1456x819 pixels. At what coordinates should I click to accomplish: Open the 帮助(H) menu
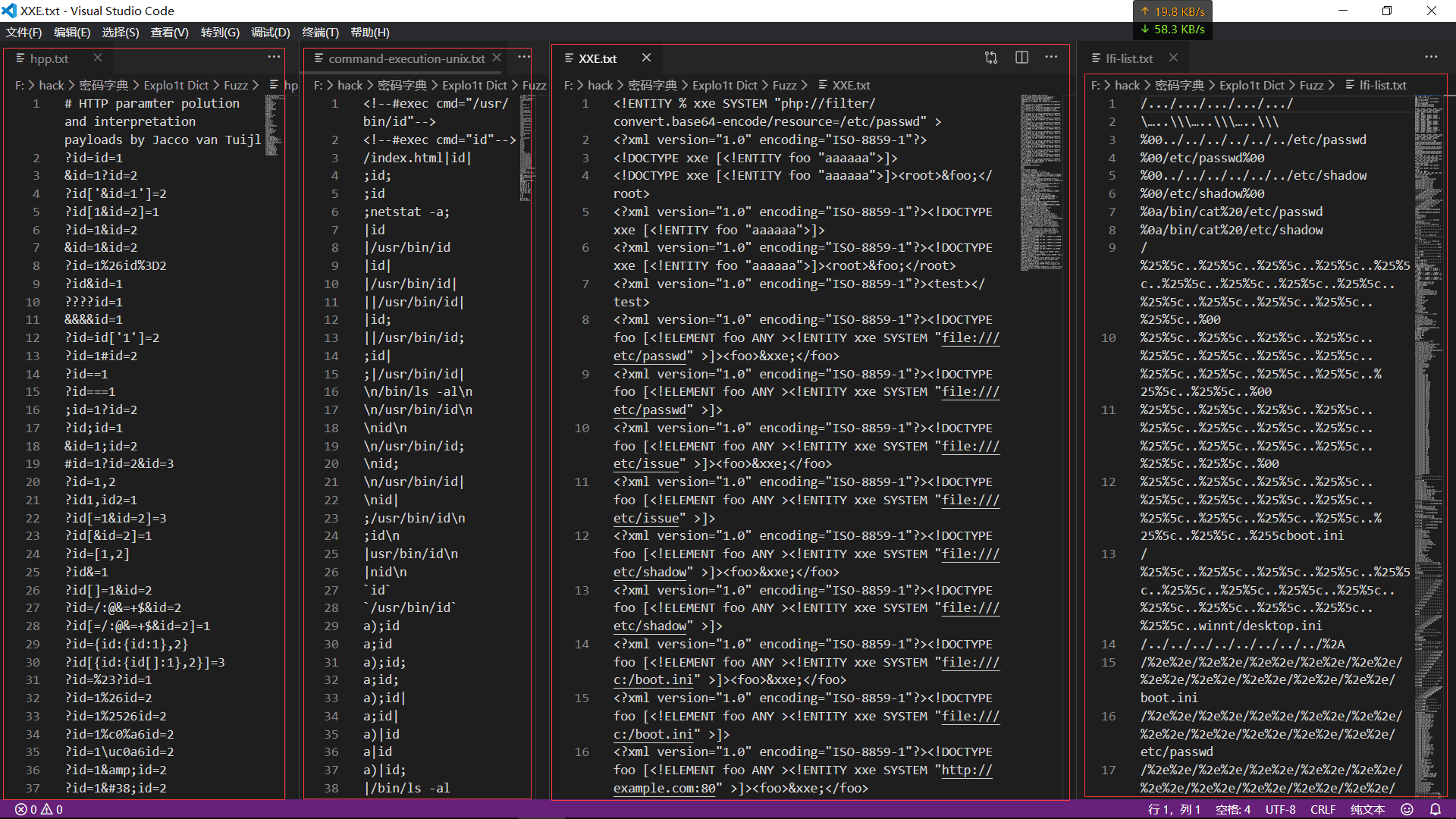[x=370, y=33]
